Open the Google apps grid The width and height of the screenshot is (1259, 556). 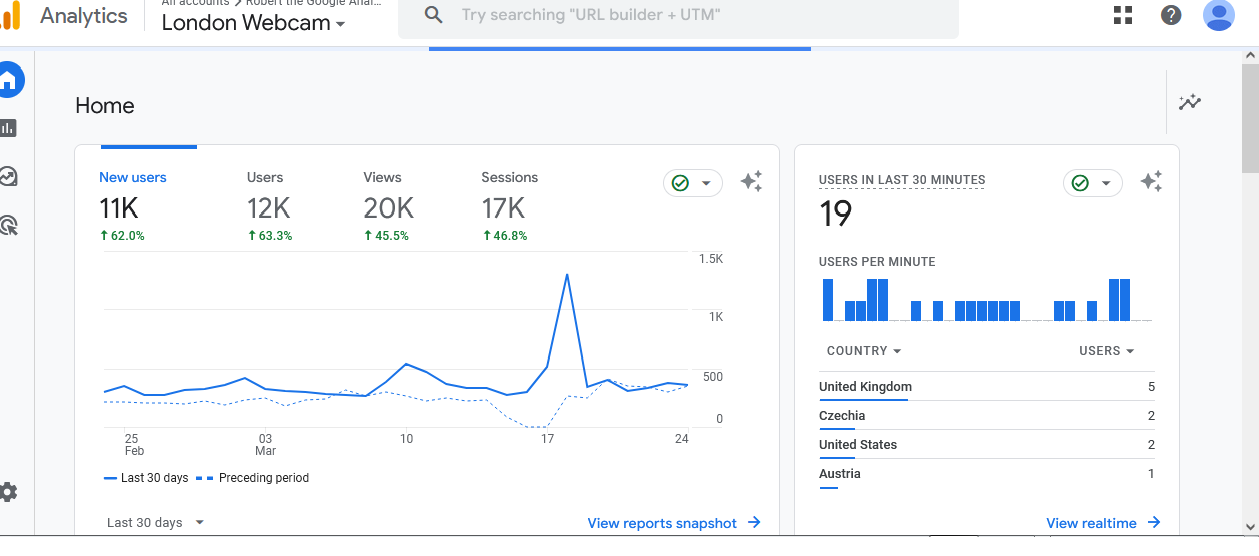(x=1123, y=15)
